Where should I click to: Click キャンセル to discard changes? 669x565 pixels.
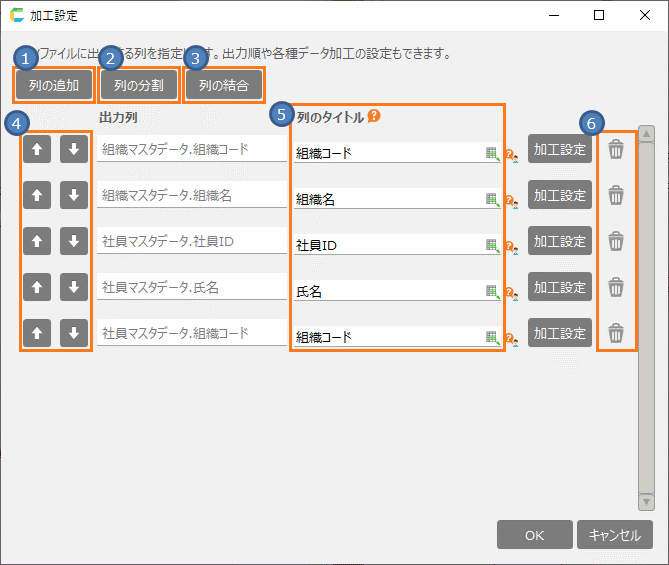[x=615, y=535]
